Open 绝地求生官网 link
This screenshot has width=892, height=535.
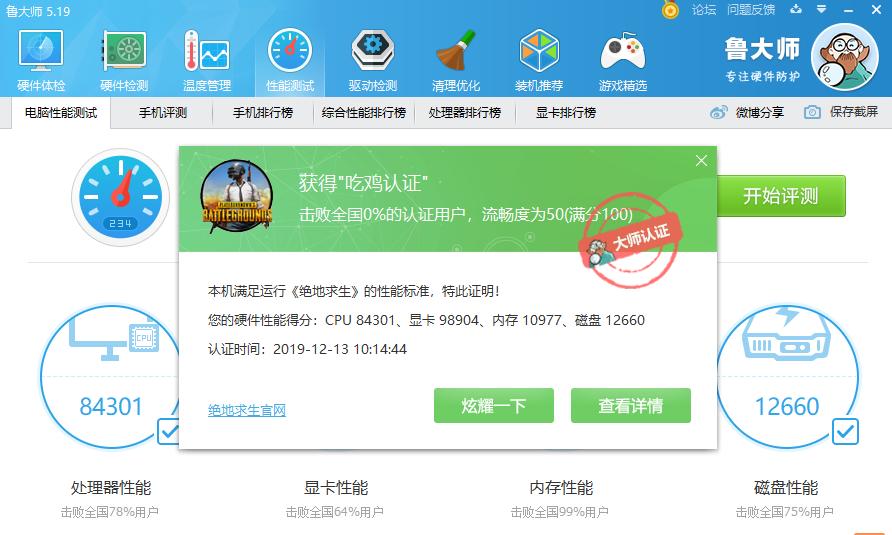click(247, 410)
